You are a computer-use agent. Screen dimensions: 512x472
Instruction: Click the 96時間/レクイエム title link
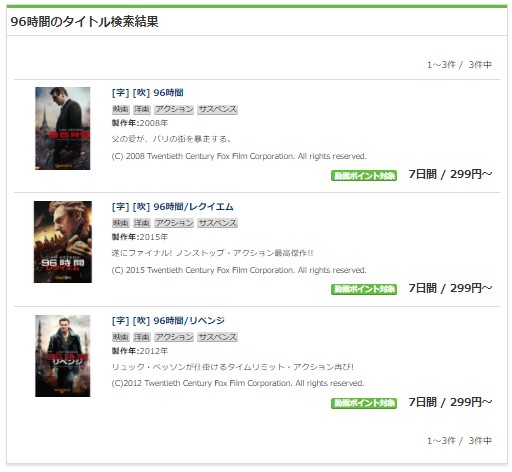click(x=173, y=207)
